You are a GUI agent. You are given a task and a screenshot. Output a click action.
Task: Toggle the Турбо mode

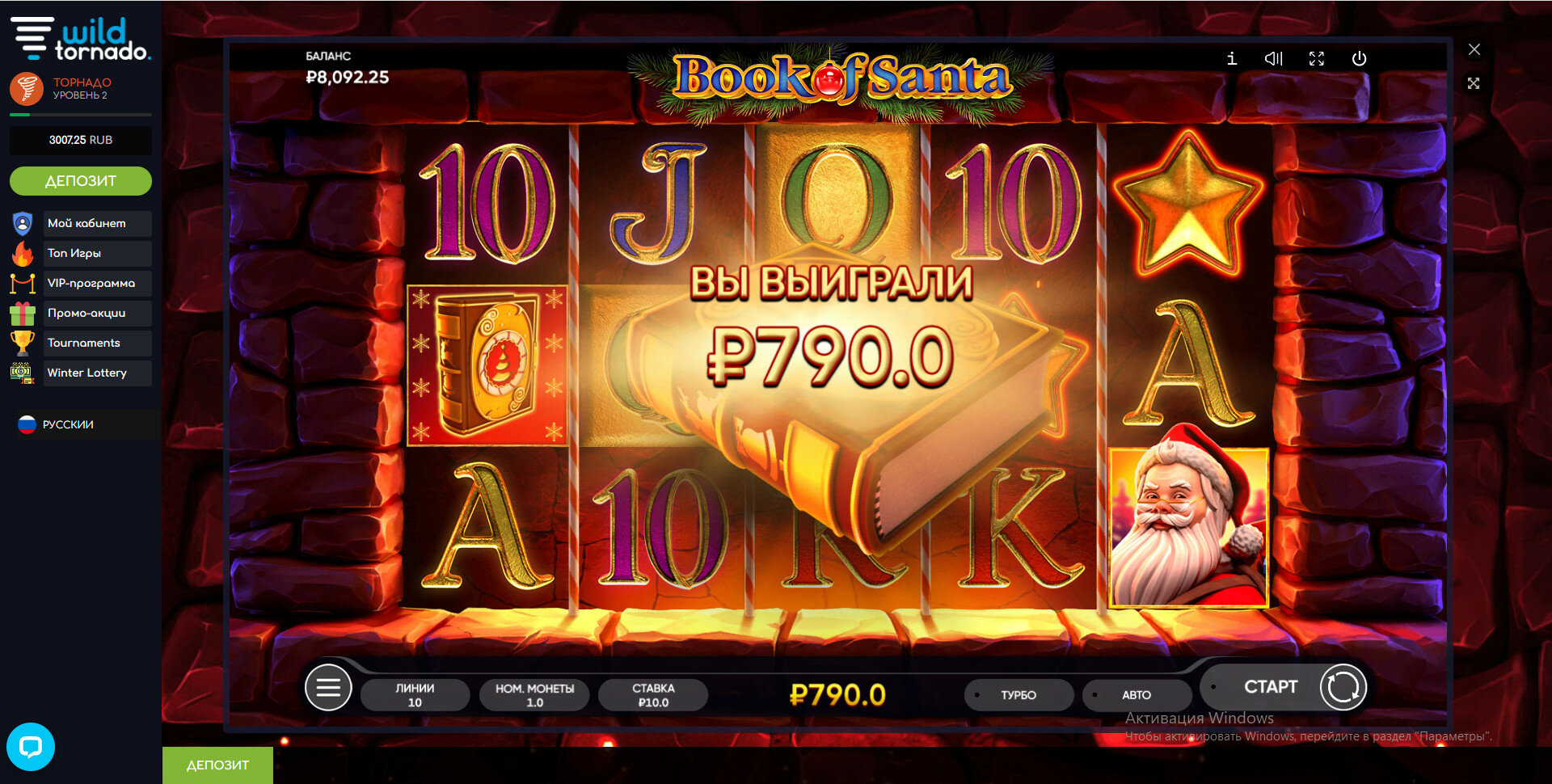tap(1018, 695)
